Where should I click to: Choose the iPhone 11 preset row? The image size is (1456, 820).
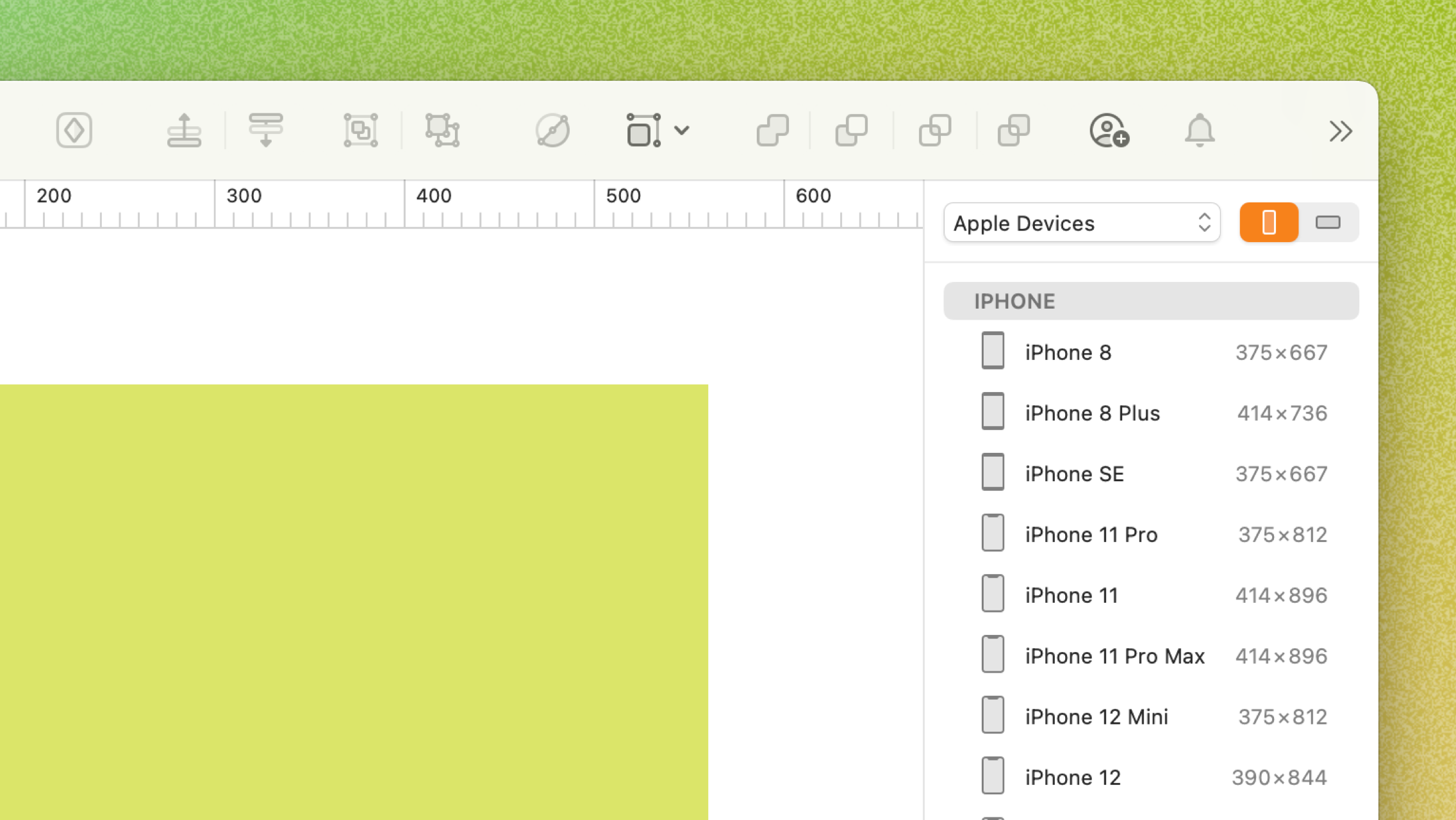tap(1151, 595)
